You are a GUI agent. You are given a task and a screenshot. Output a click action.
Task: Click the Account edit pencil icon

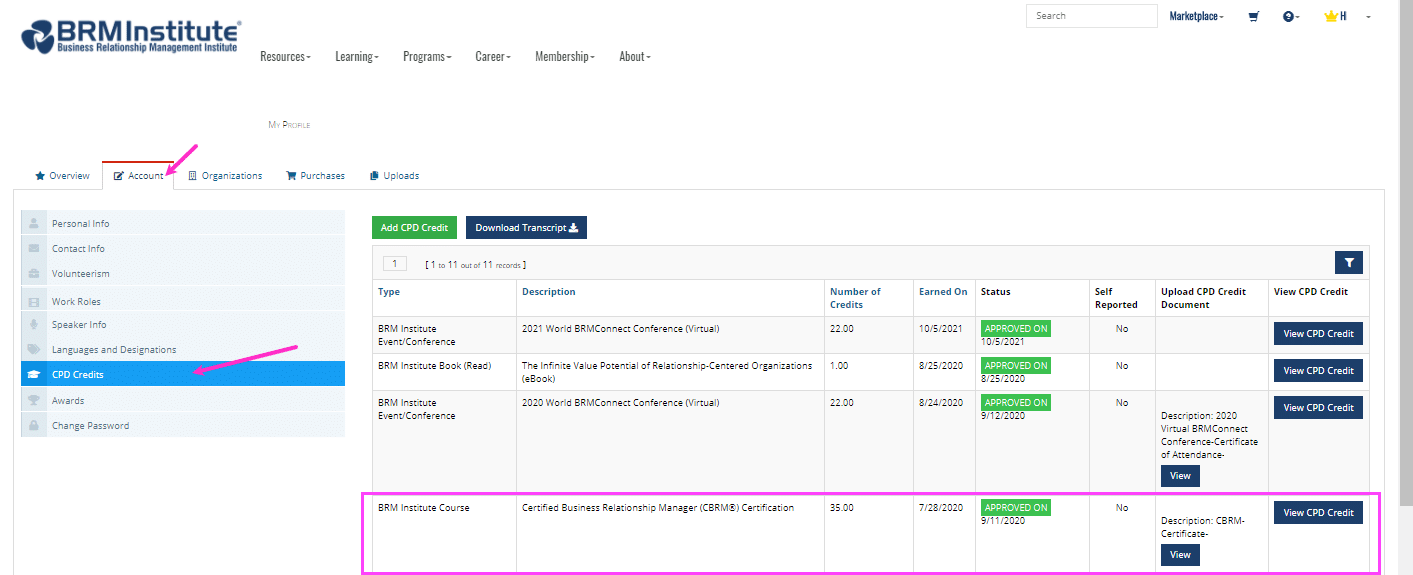119,176
